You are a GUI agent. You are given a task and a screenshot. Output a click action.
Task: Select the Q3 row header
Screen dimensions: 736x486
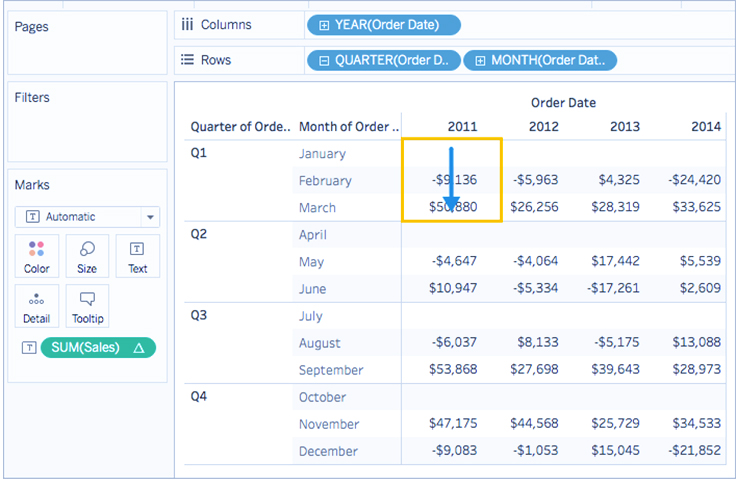(x=199, y=316)
